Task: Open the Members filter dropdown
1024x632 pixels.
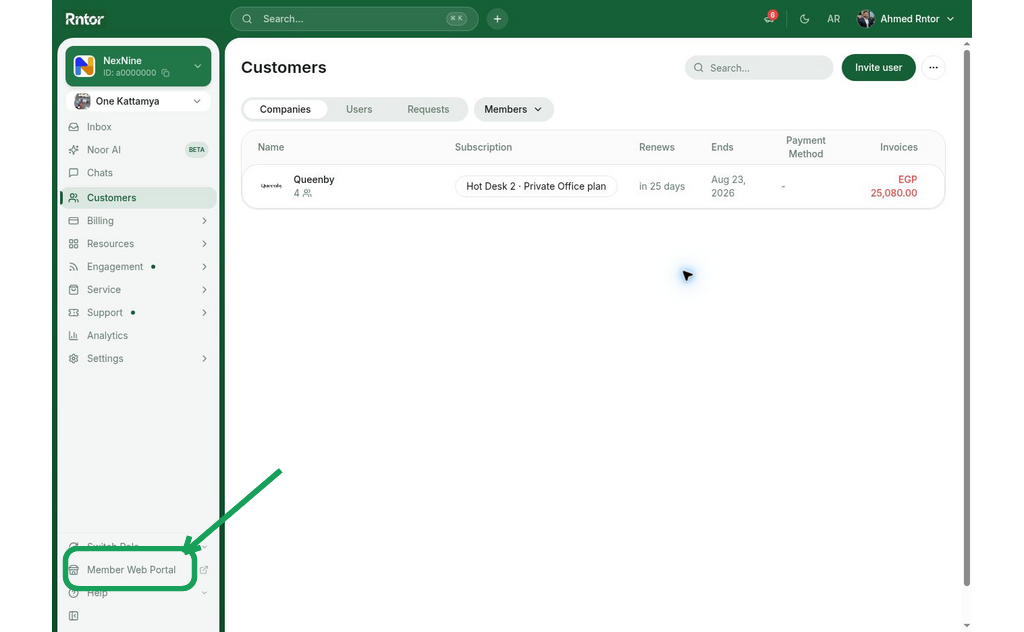Action: pyautogui.click(x=513, y=109)
